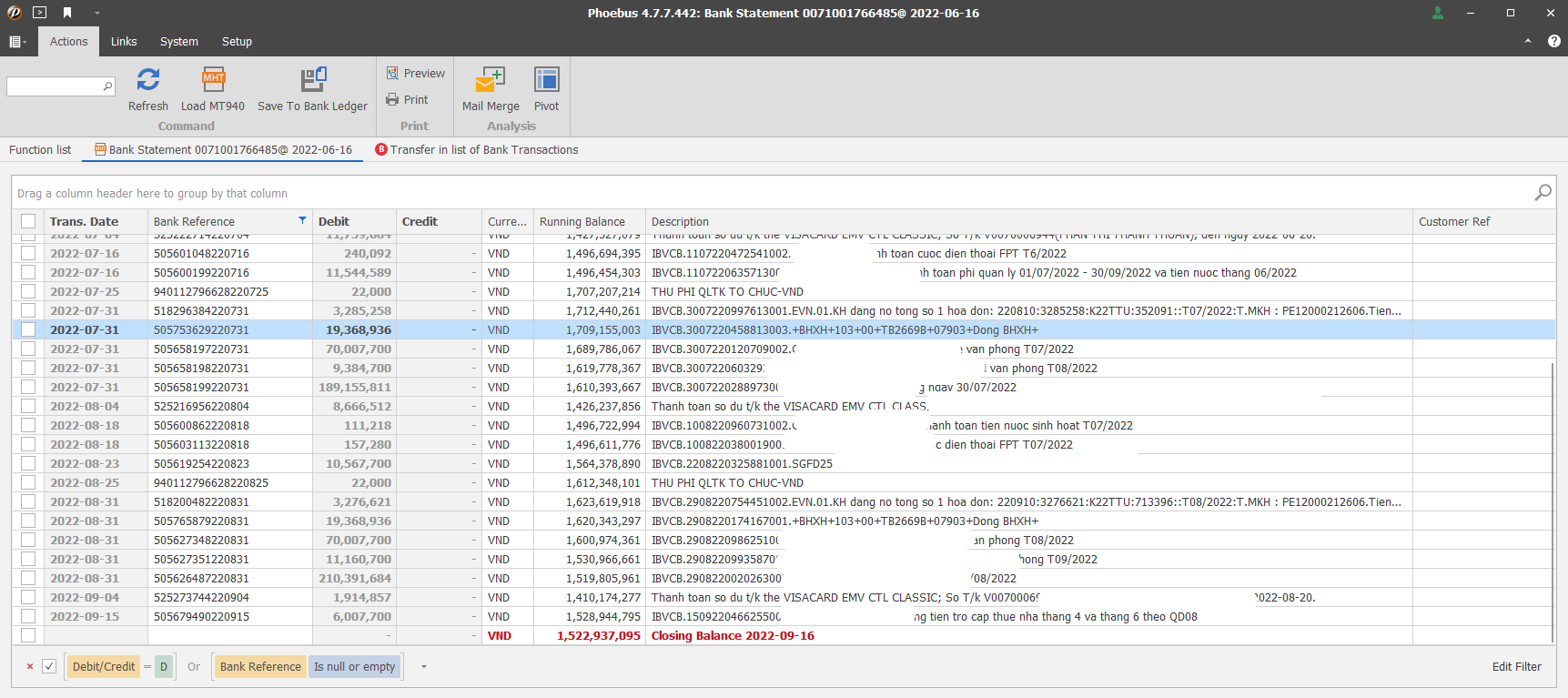Check the row for reference 525216956220804
This screenshot has width=1568, height=698.
point(28,406)
